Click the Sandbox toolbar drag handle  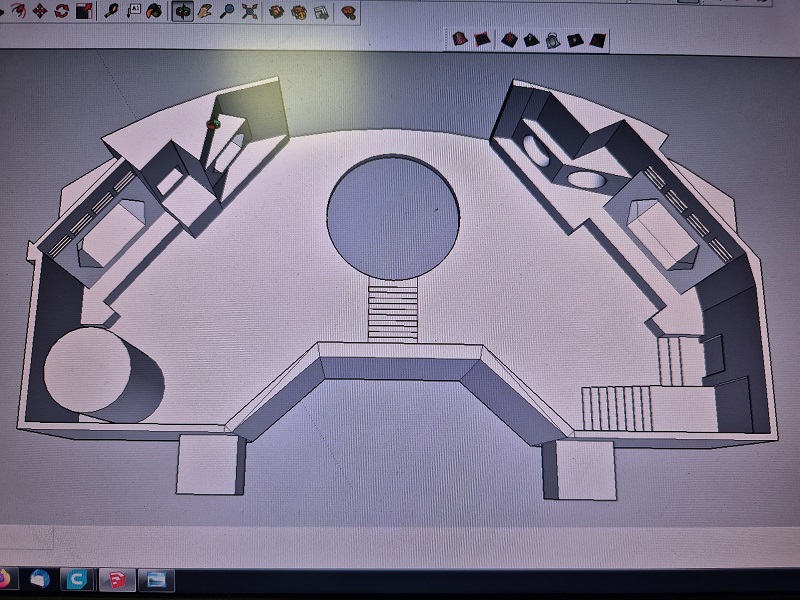445,39
